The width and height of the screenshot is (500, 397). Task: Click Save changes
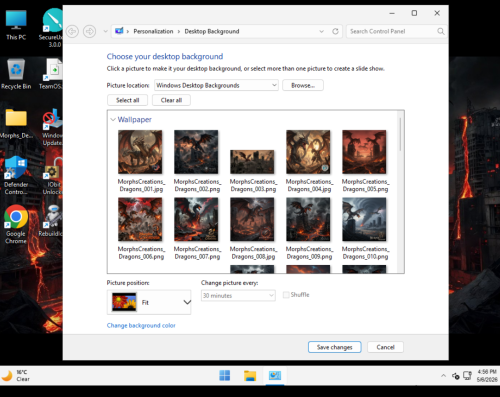click(334, 347)
